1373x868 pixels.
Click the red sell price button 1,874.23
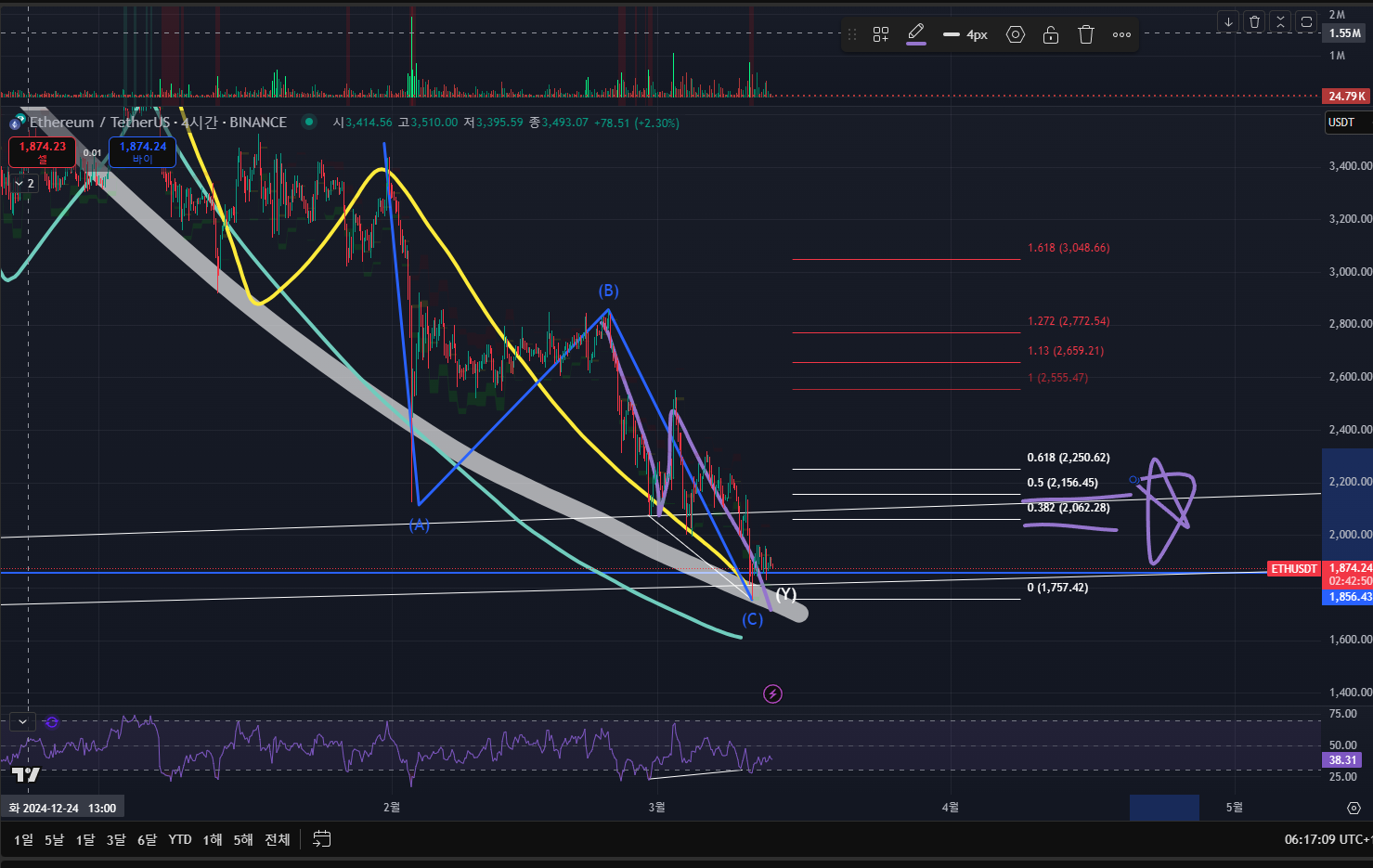pos(42,151)
